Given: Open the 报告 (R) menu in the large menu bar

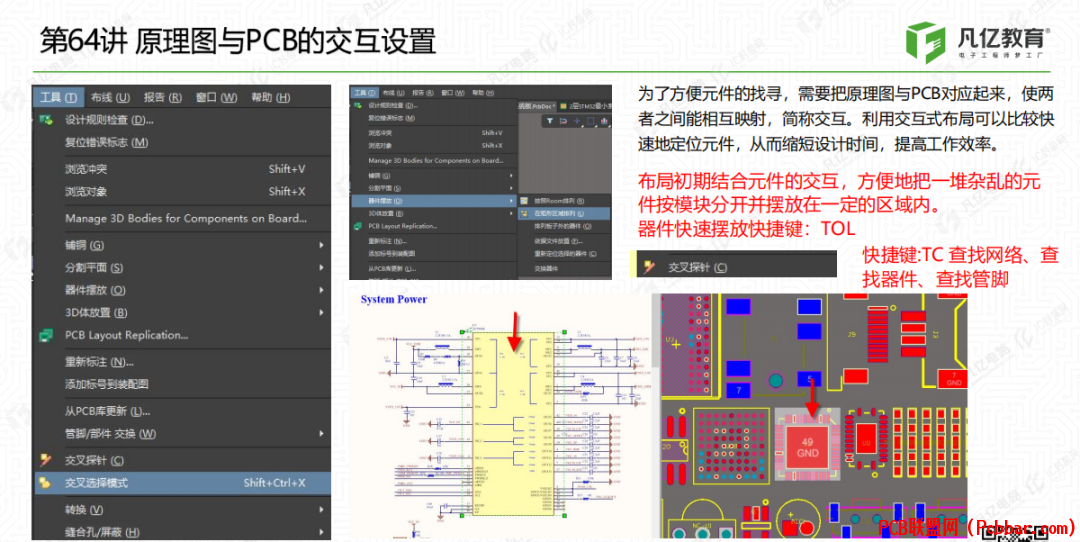Looking at the screenshot, I should pos(163,97).
